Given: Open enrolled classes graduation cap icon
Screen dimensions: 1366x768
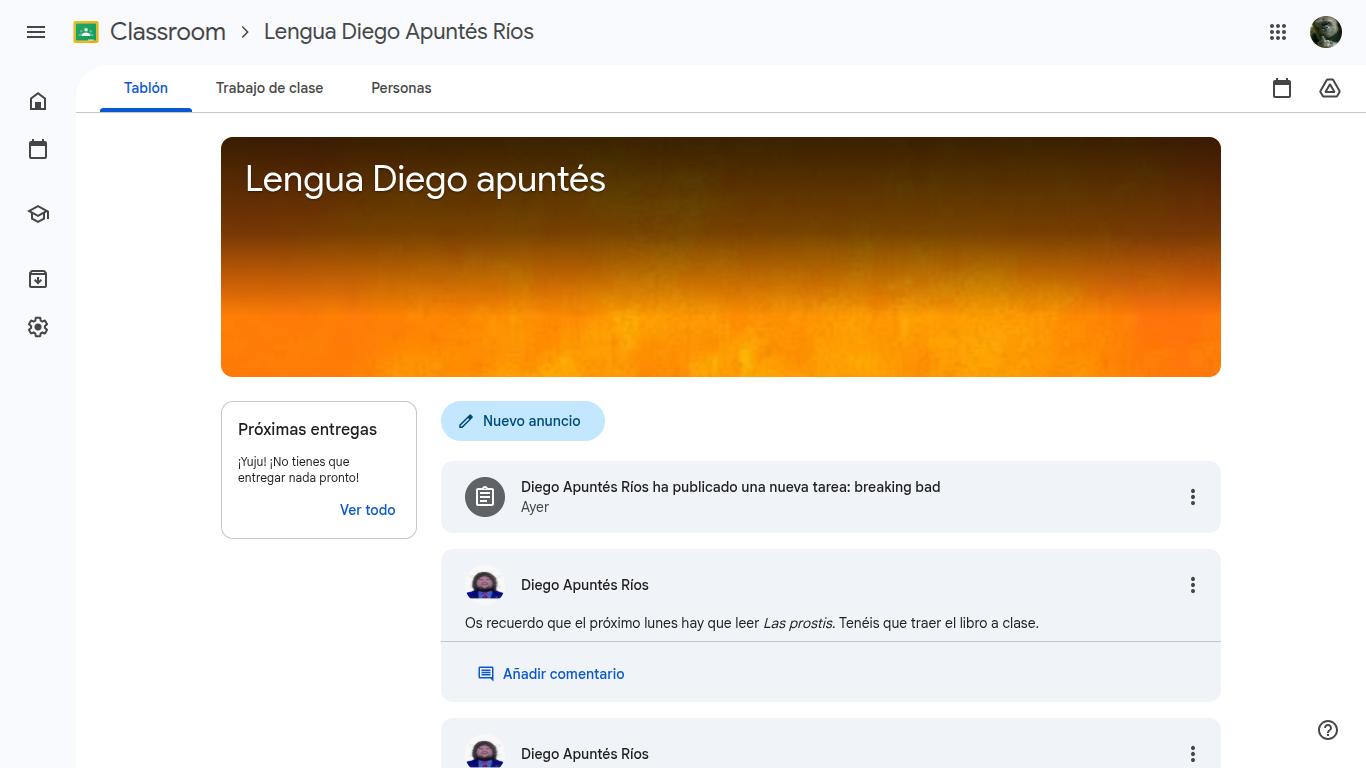Looking at the screenshot, I should pyautogui.click(x=38, y=214).
